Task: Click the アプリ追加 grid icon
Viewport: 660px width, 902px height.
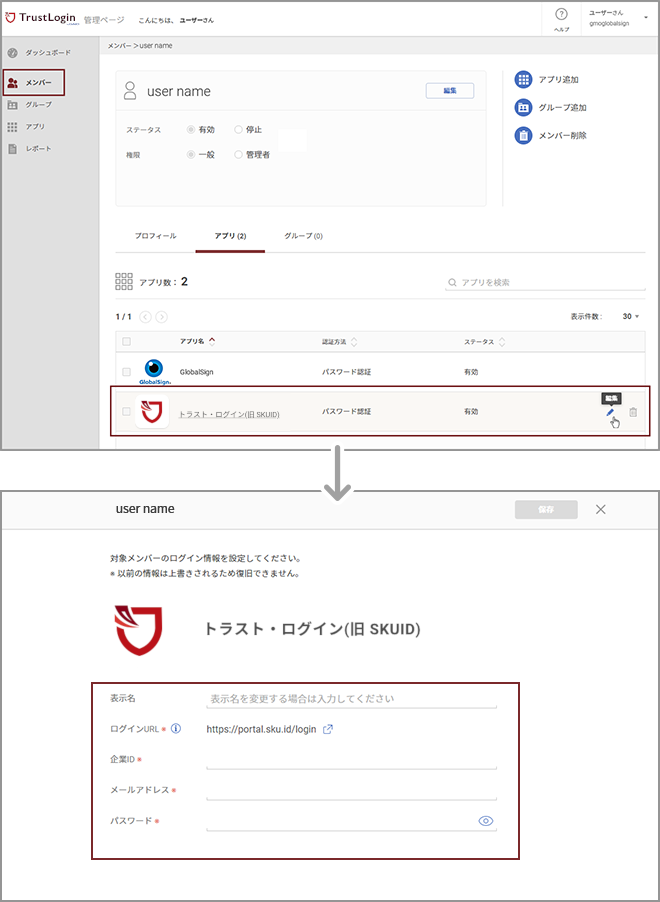Action: (523, 80)
